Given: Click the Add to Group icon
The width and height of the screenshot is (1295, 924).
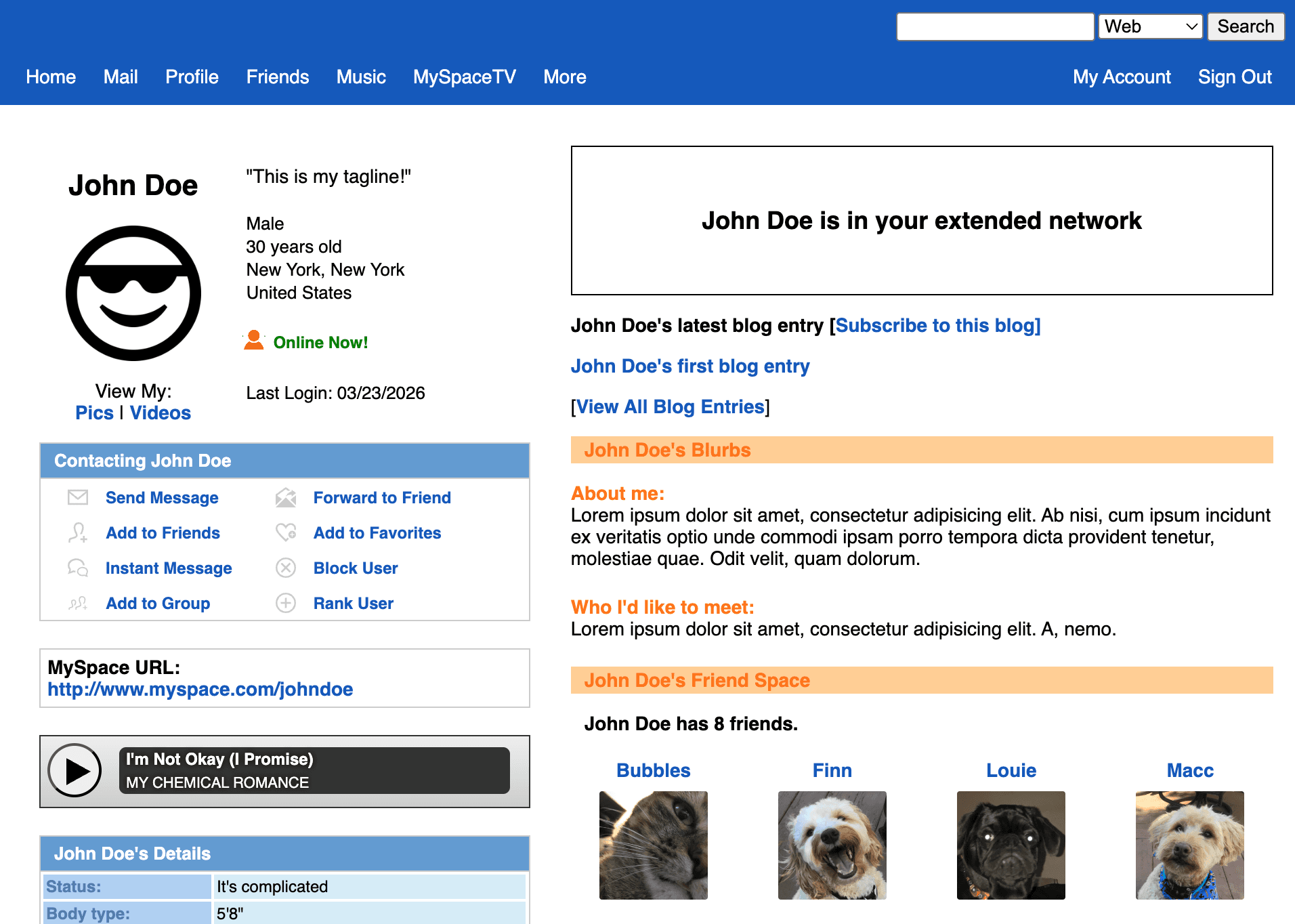Looking at the screenshot, I should click(x=78, y=603).
